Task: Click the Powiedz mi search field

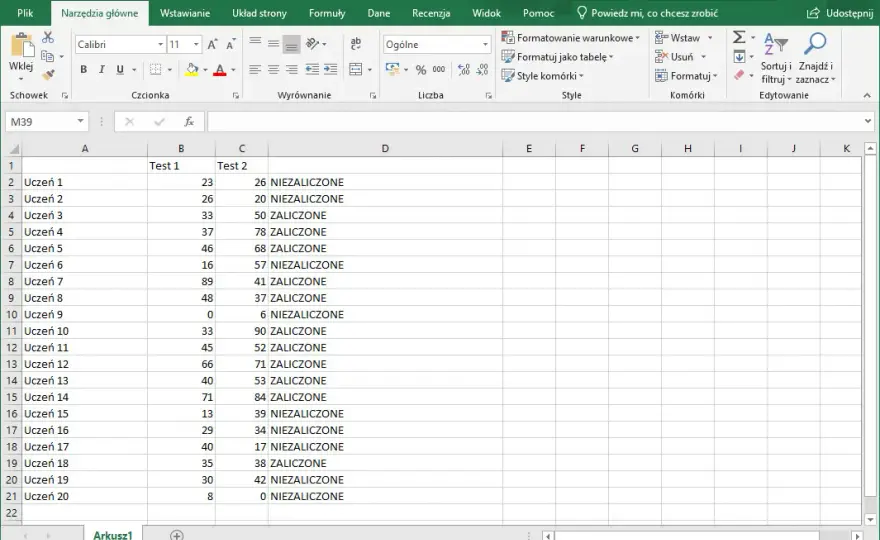Action: (x=647, y=13)
